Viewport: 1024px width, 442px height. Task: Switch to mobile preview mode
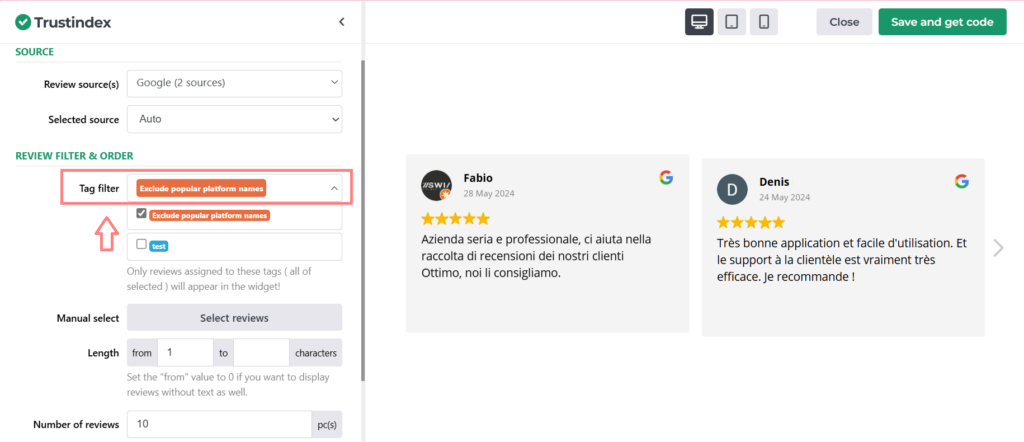coord(764,22)
